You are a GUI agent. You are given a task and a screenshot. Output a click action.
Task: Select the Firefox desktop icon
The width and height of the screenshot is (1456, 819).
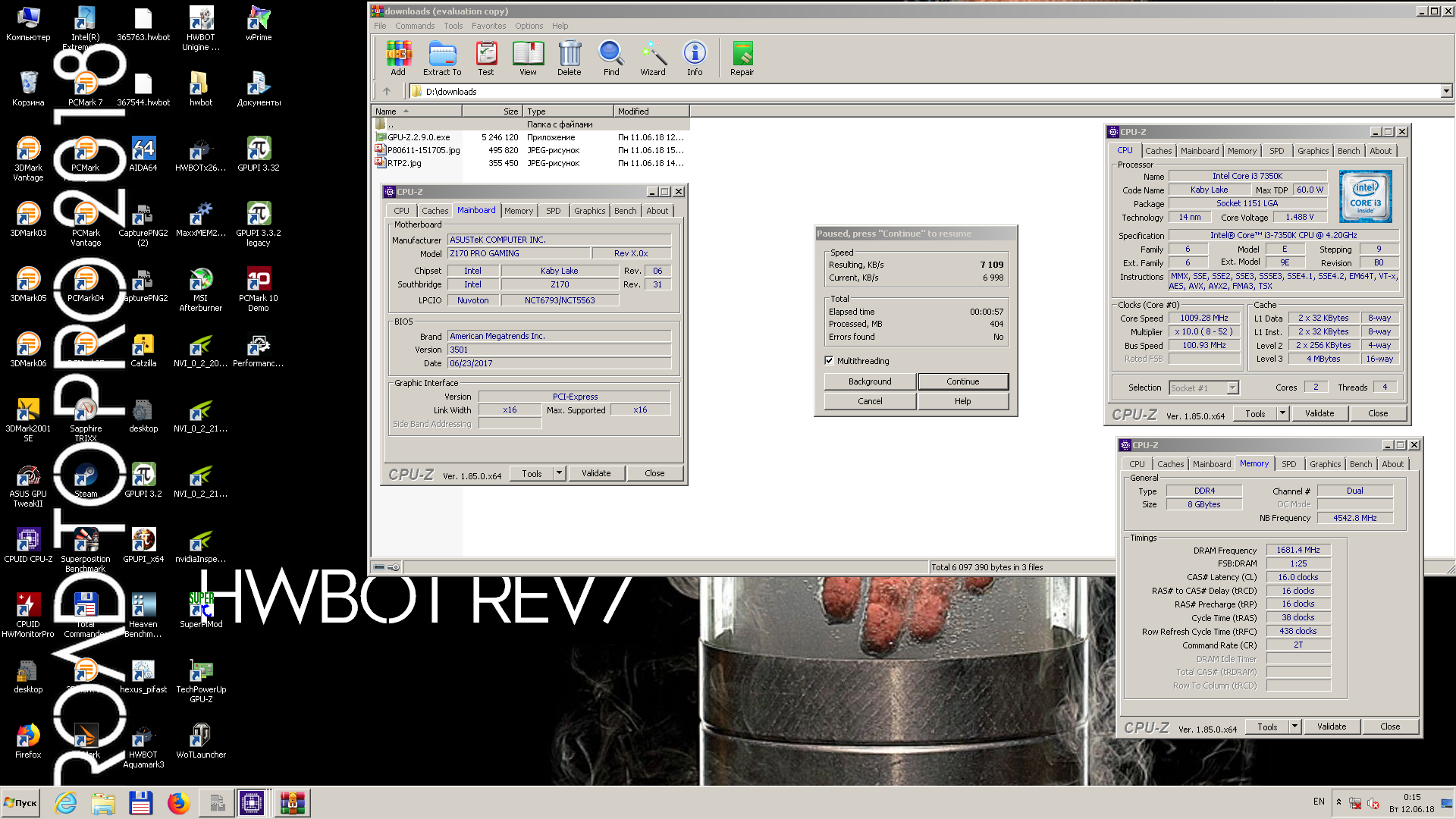pos(28,742)
